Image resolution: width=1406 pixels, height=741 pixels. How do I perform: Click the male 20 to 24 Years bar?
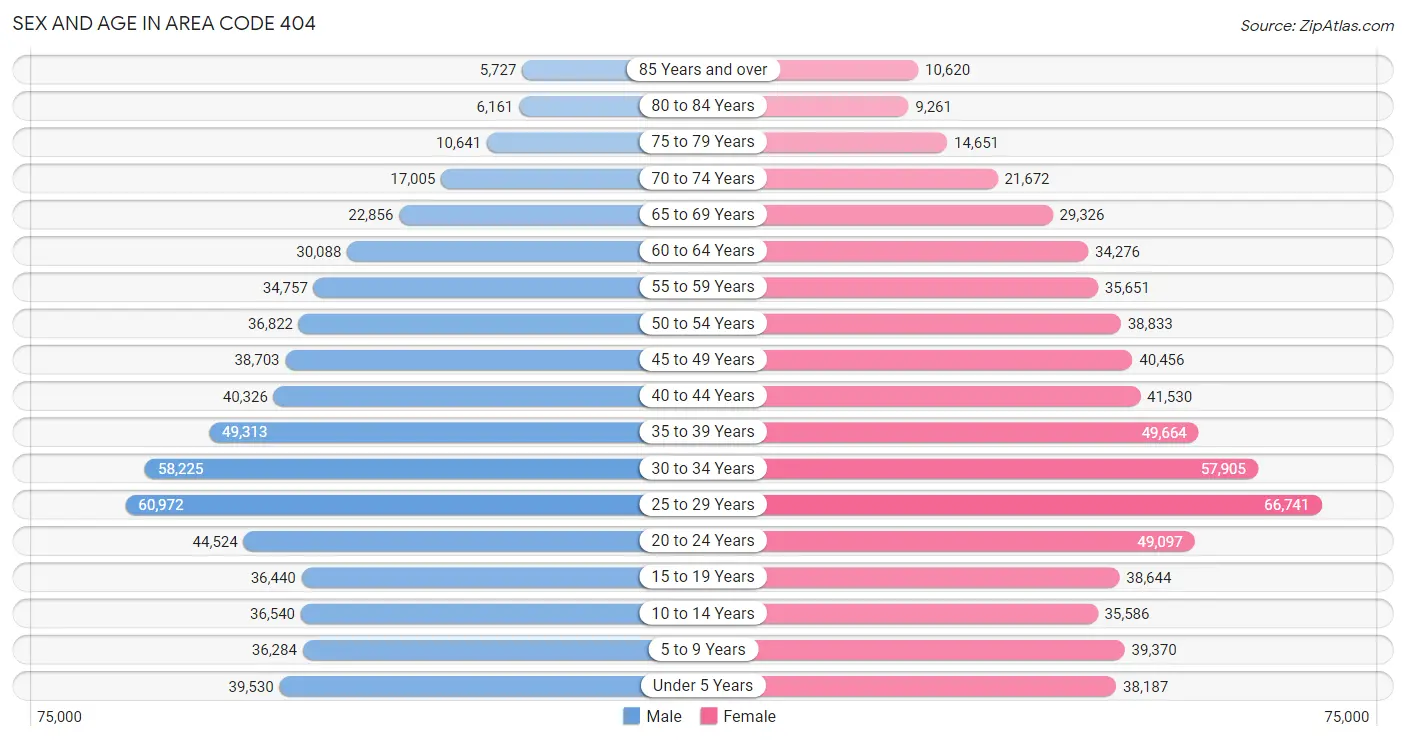(442, 541)
